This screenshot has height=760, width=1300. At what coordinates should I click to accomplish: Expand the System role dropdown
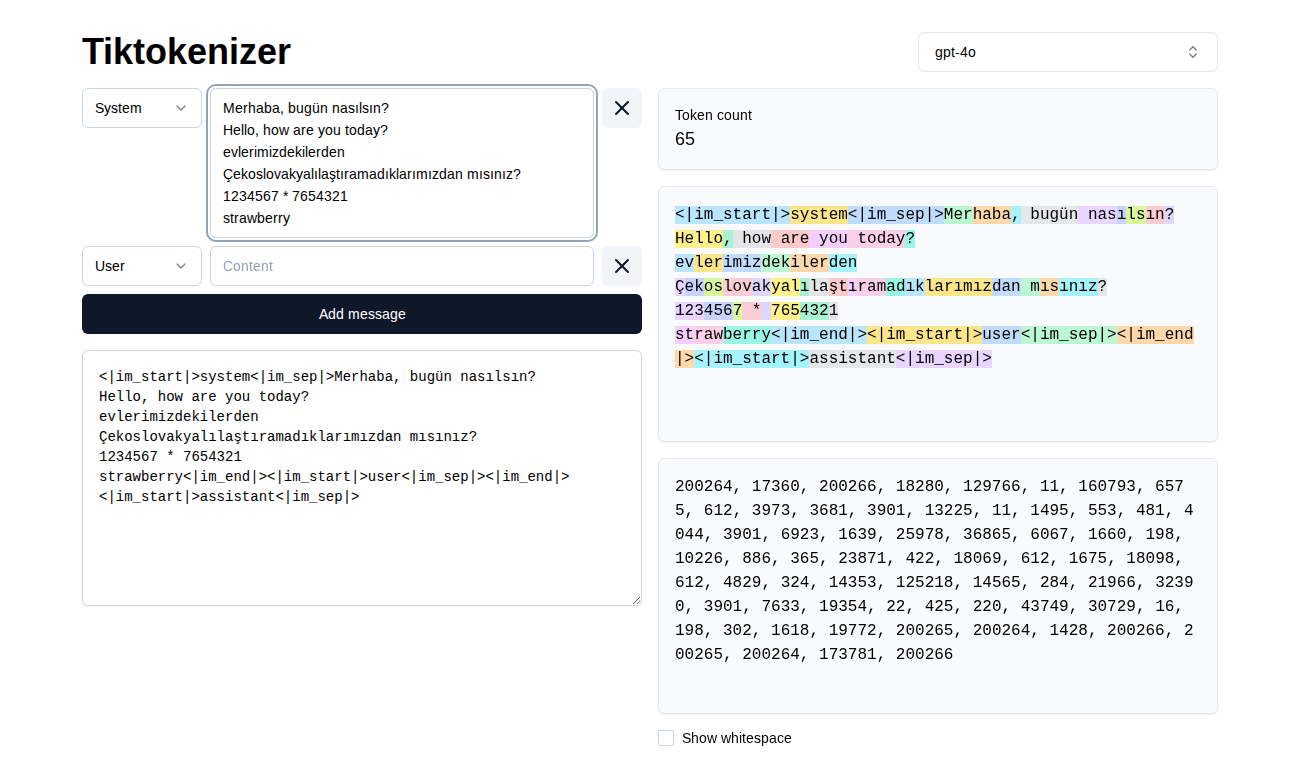coord(142,108)
